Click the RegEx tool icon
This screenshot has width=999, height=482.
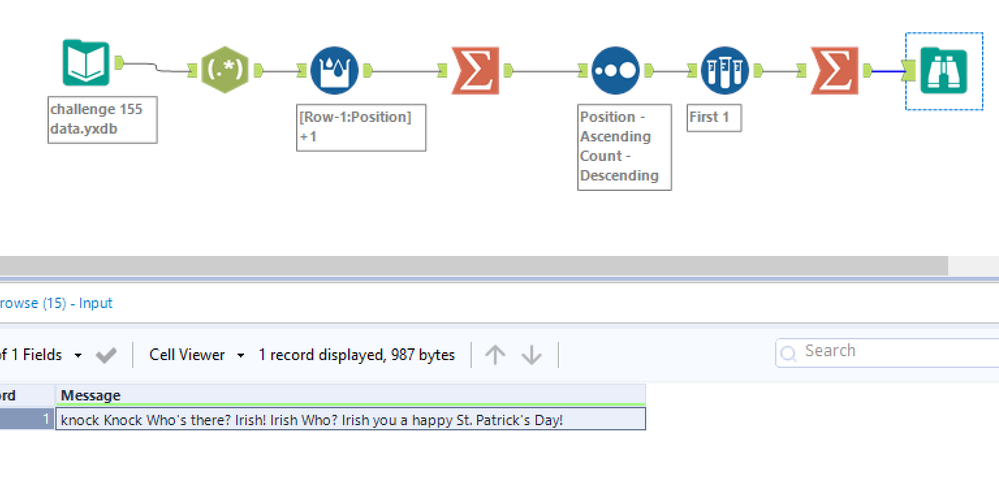point(225,70)
